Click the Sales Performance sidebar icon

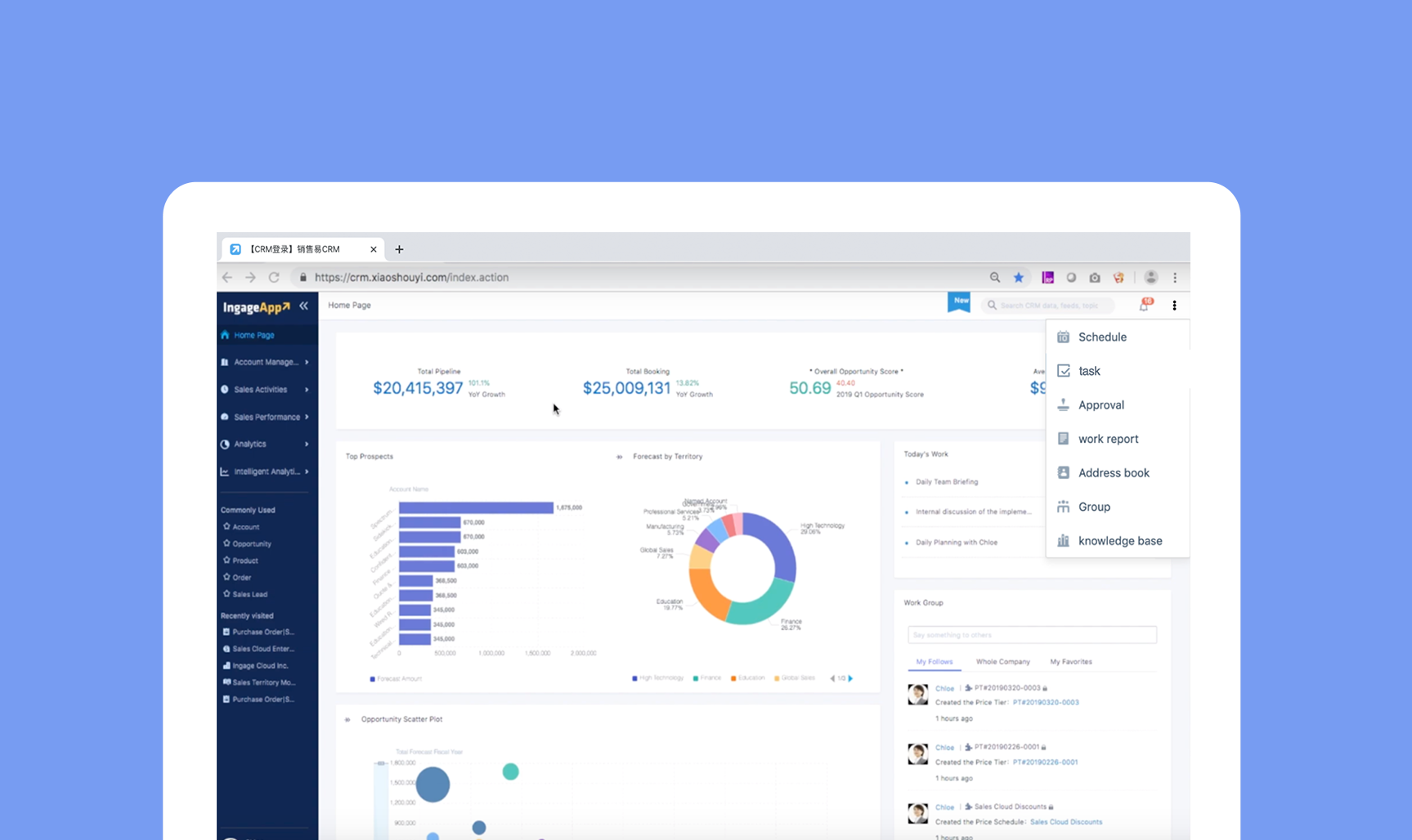(226, 417)
